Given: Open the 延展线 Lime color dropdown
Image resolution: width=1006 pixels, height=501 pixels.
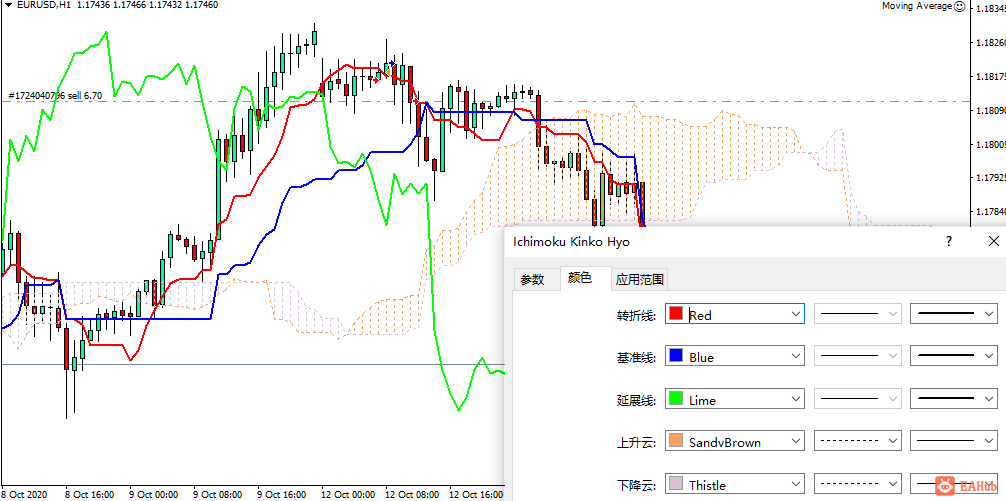Looking at the screenshot, I should click(735, 399).
